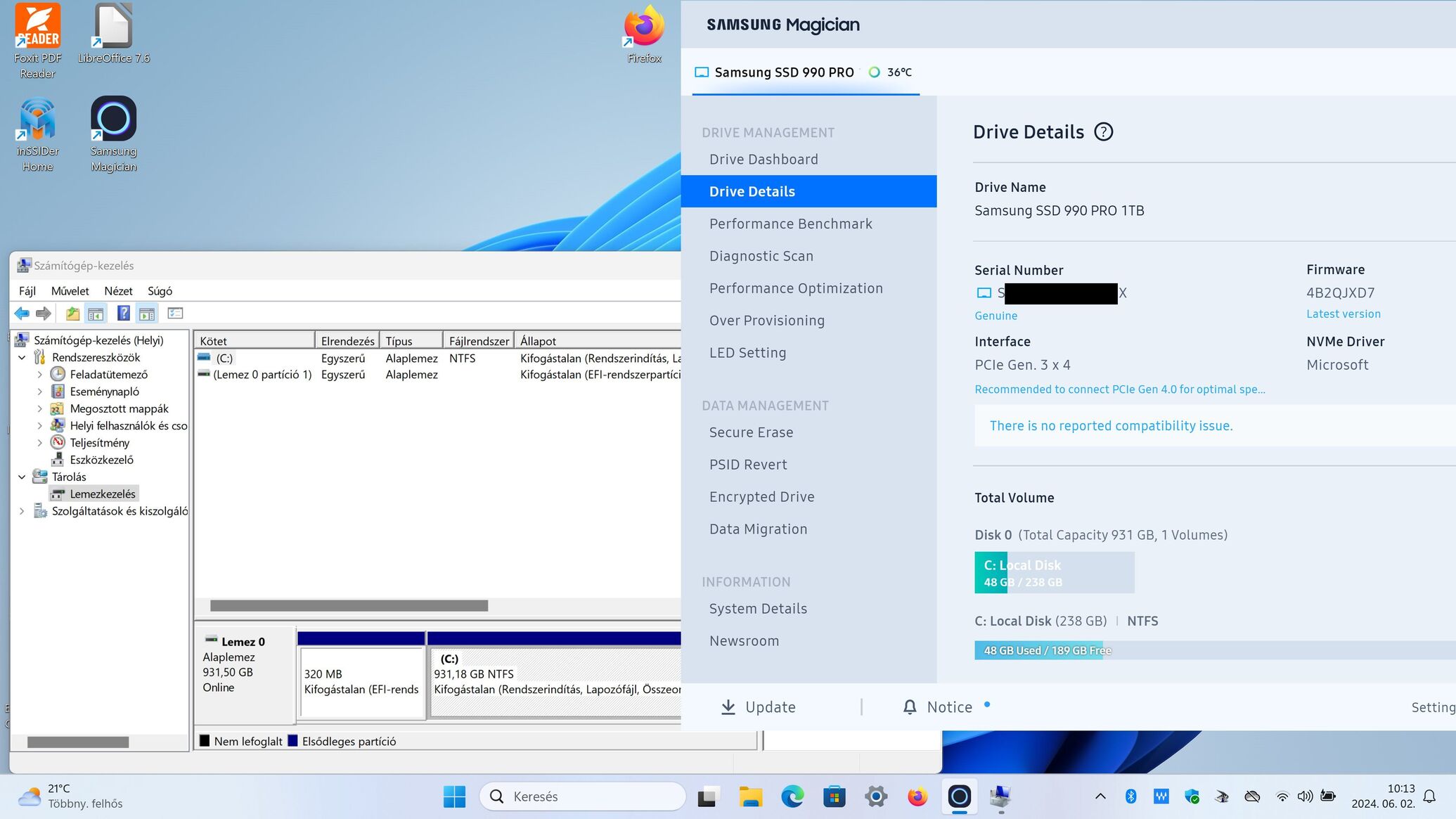The height and width of the screenshot is (819, 1456).
Task: Click the Notice bell icon
Action: pyautogui.click(x=910, y=707)
